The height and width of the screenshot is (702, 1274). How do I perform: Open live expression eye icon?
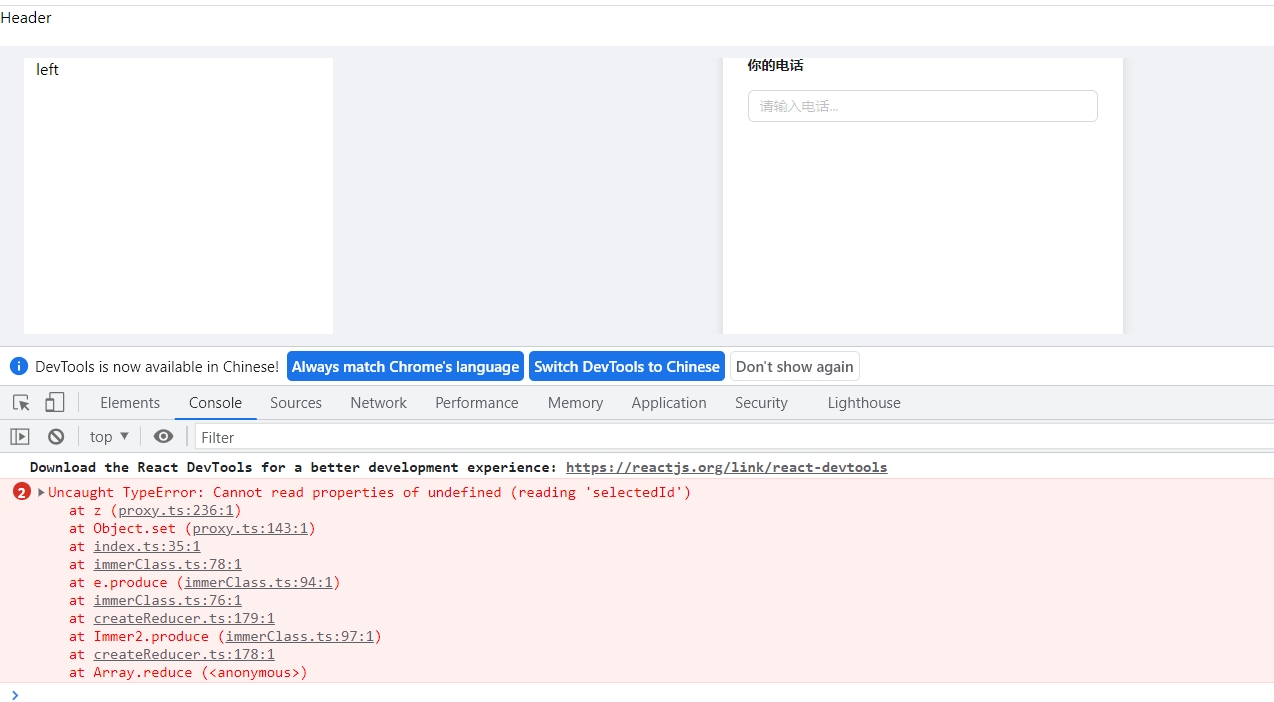point(163,437)
